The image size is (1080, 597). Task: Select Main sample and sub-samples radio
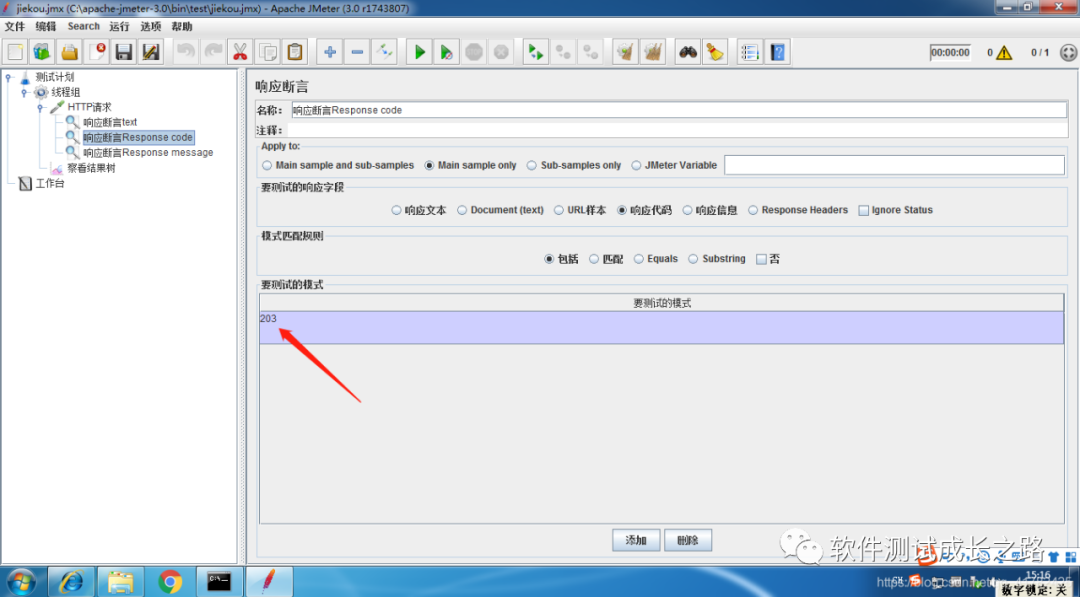point(267,165)
